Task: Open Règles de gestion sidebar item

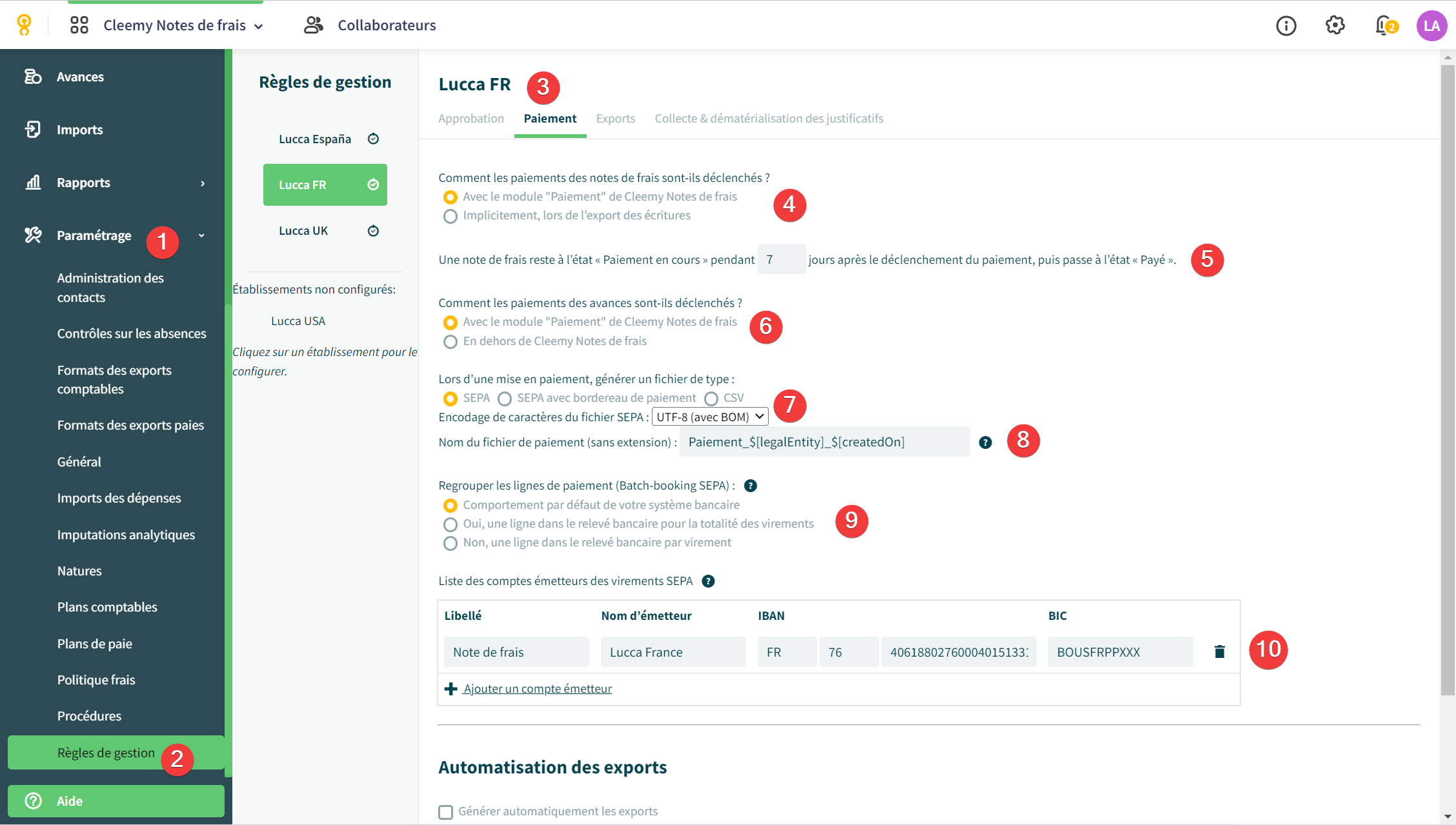Action: click(x=116, y=753)
